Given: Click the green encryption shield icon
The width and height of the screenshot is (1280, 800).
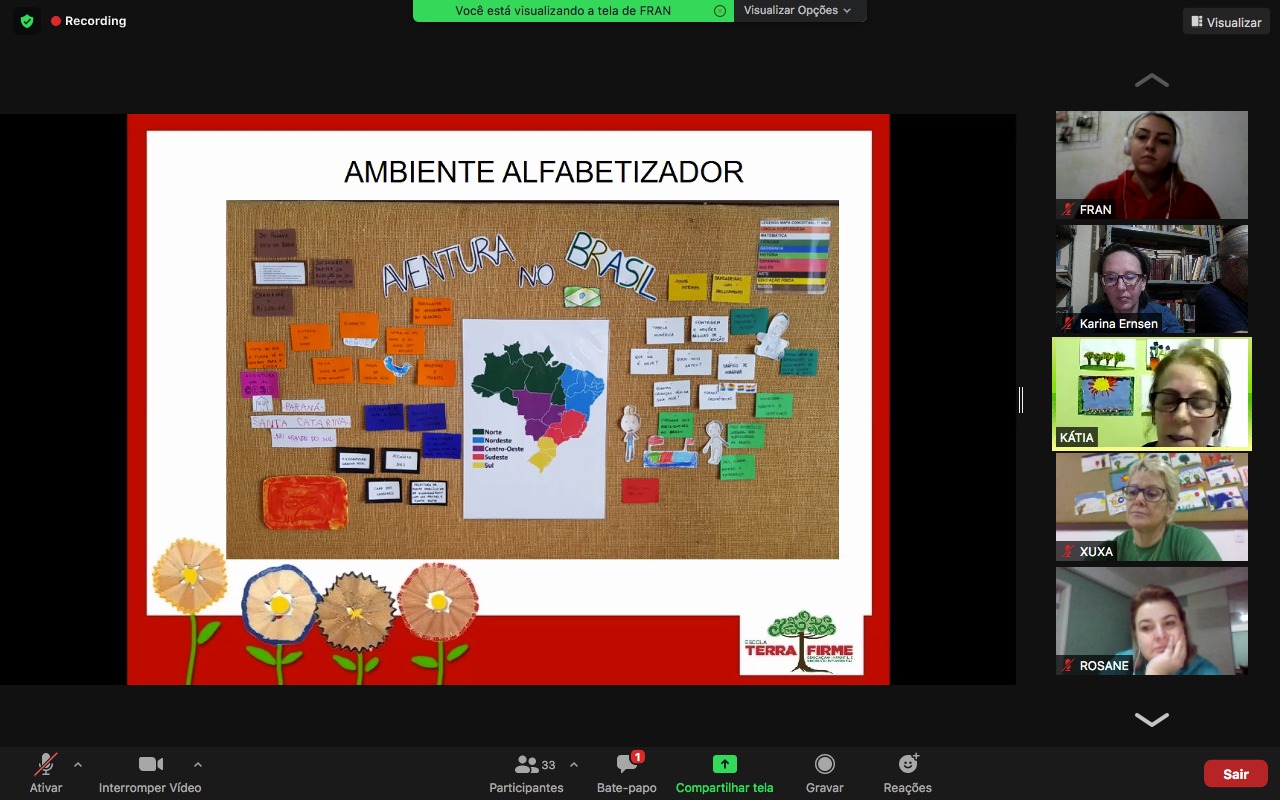Looking at the screenshot, I should 27,21.
